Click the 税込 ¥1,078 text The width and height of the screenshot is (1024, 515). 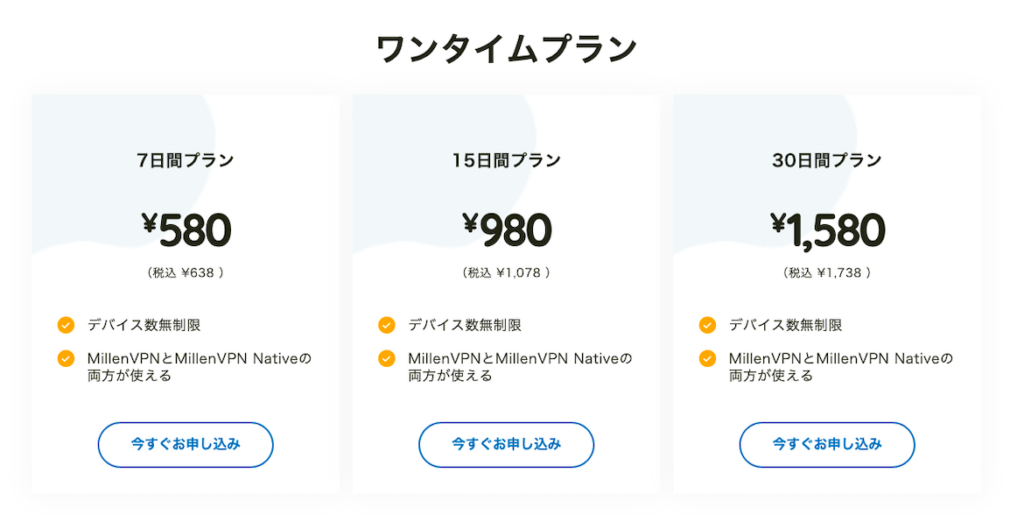point(506,272)
